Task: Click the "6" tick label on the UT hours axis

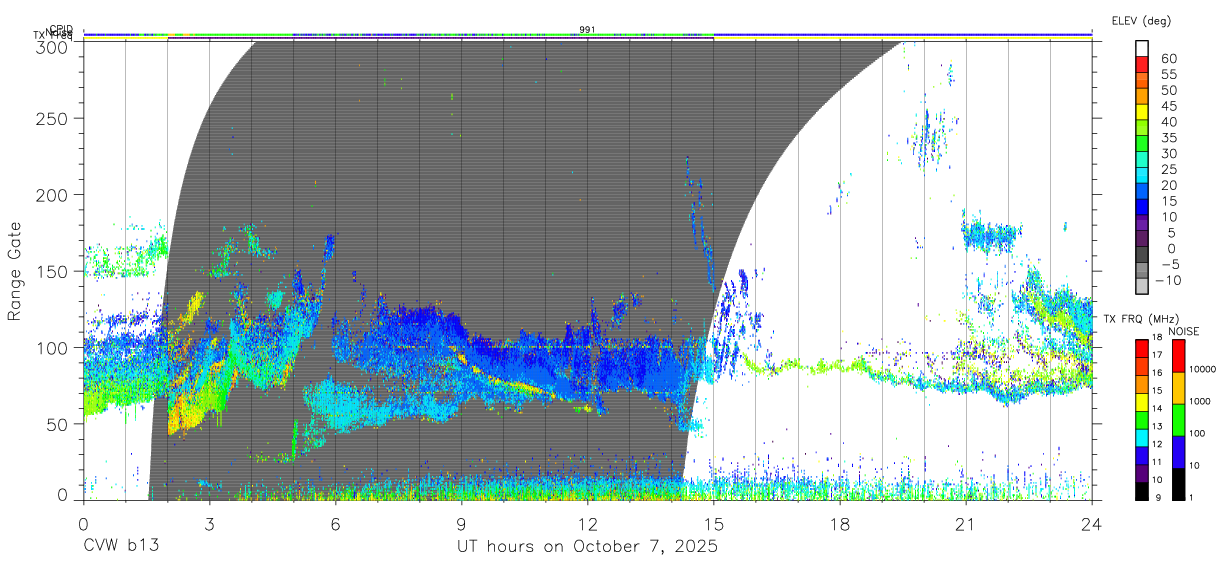Action: tap(335, 523)
